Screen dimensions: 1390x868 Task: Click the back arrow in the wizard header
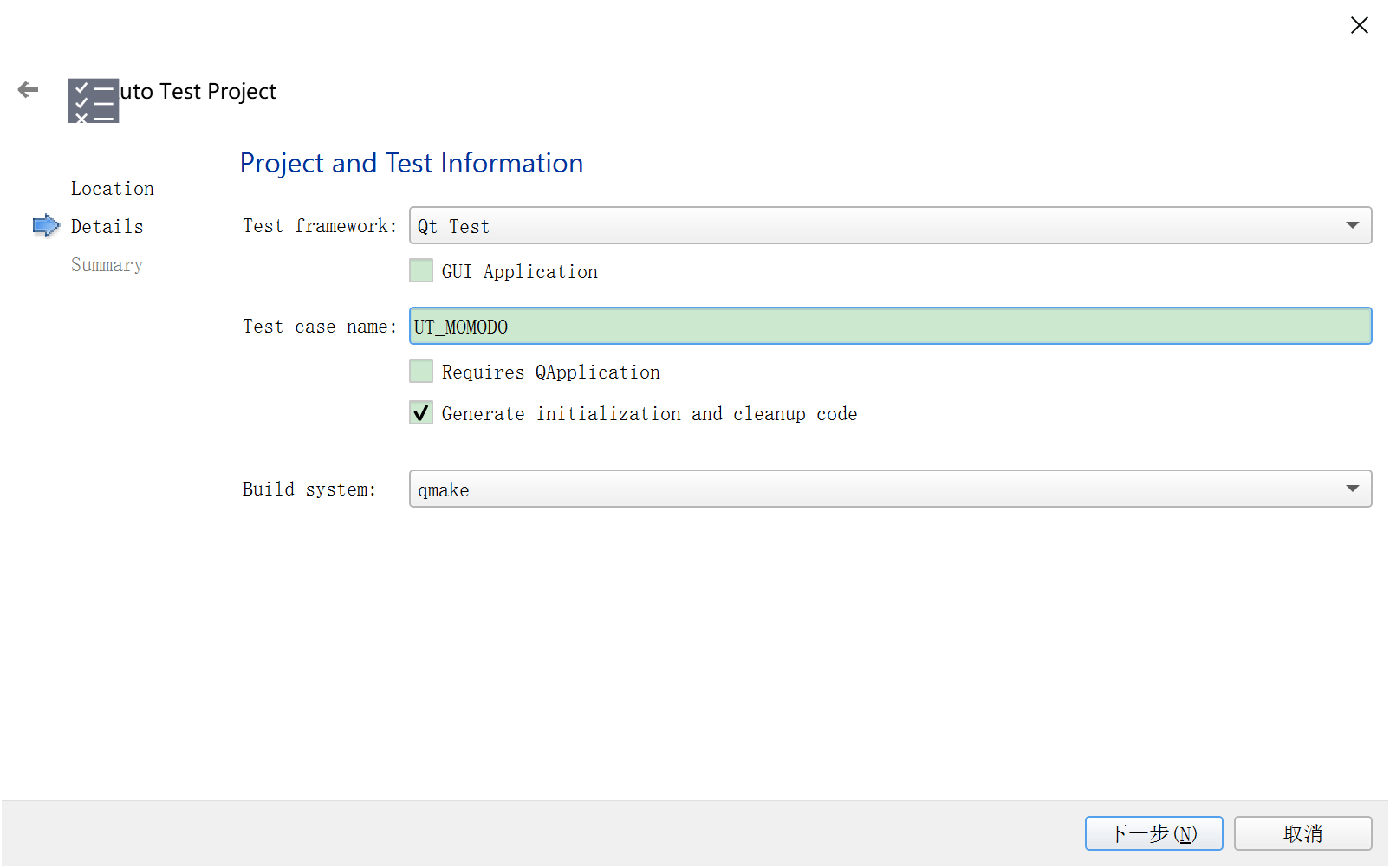coord(29,90)
